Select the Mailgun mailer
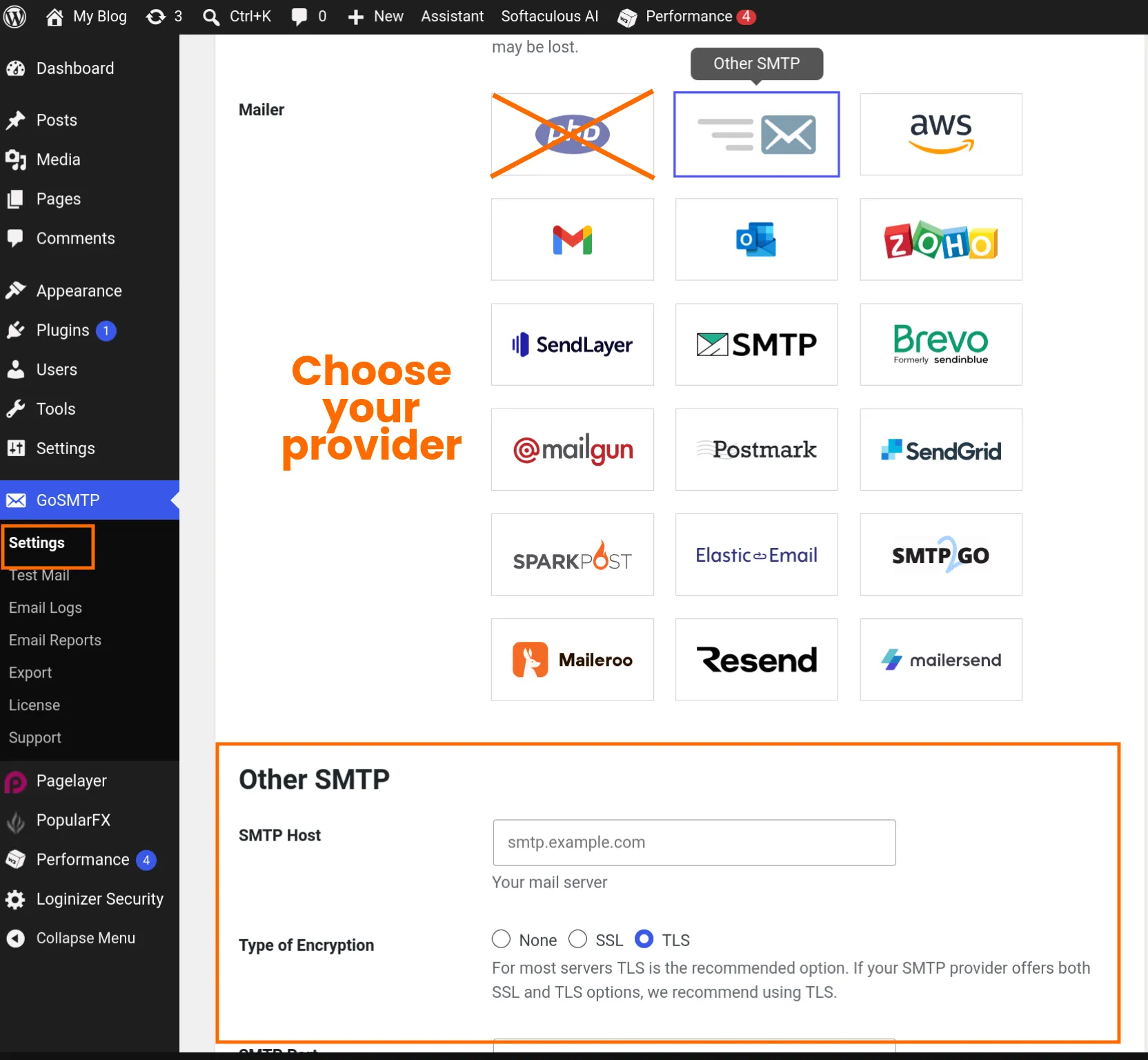The height and width of the screenshot is (1060, 1148). click(573, 449)
